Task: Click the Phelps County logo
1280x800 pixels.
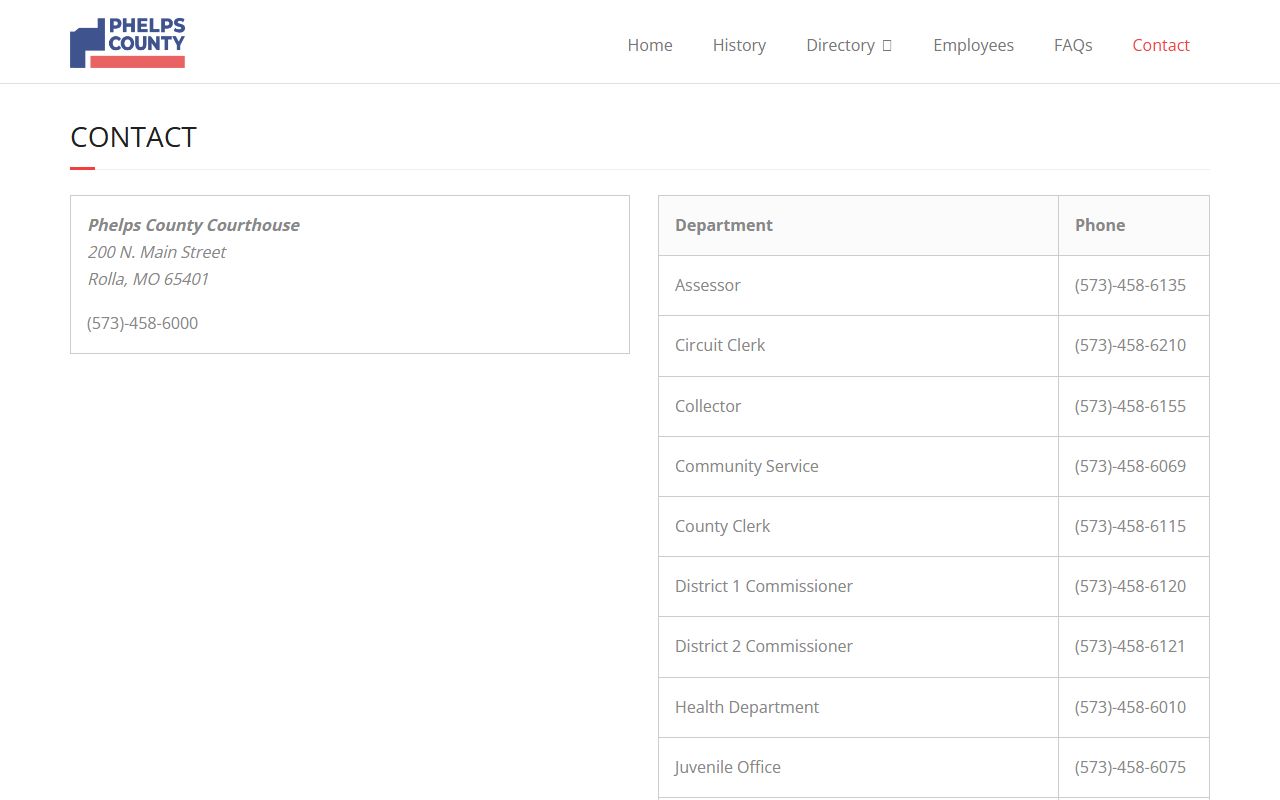Action: 127,43
